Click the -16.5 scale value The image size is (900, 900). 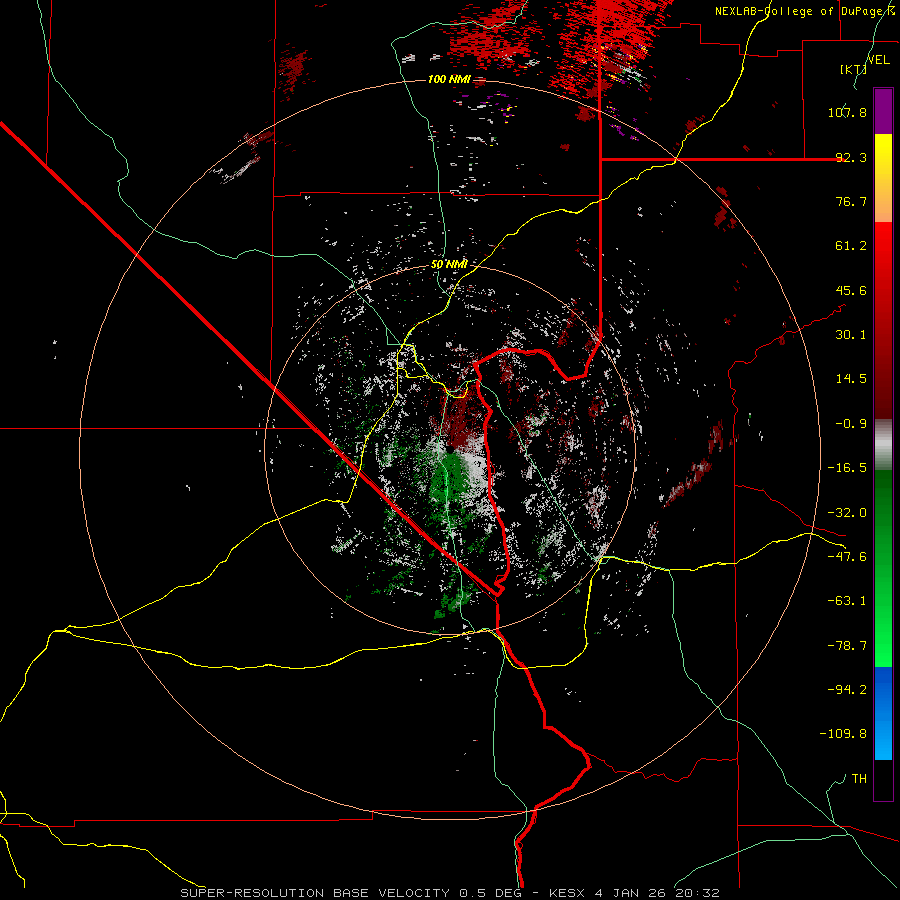click(x=847, y=468)
